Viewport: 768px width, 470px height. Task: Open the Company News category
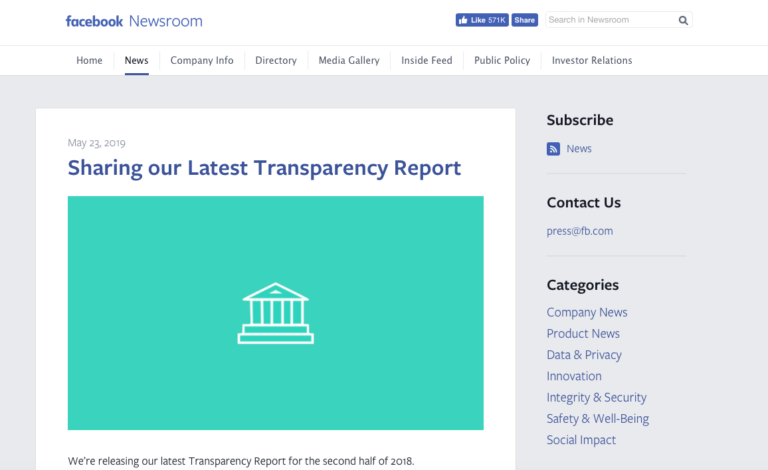click(587, 312)
